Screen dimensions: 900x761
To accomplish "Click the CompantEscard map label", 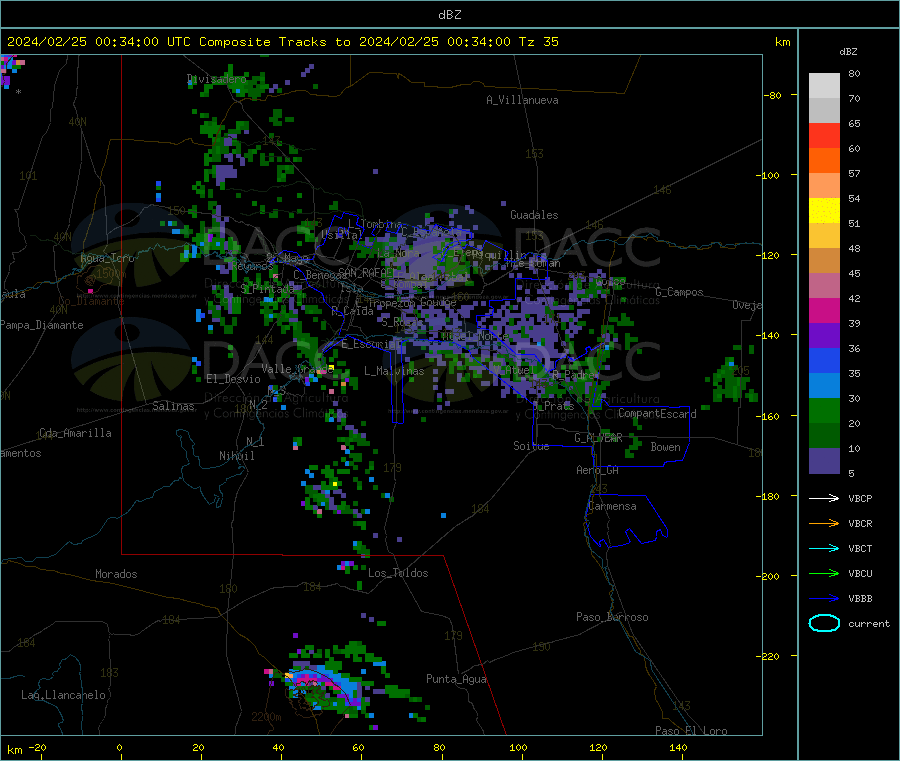I will pyautogui.click(x=657, y=413).
